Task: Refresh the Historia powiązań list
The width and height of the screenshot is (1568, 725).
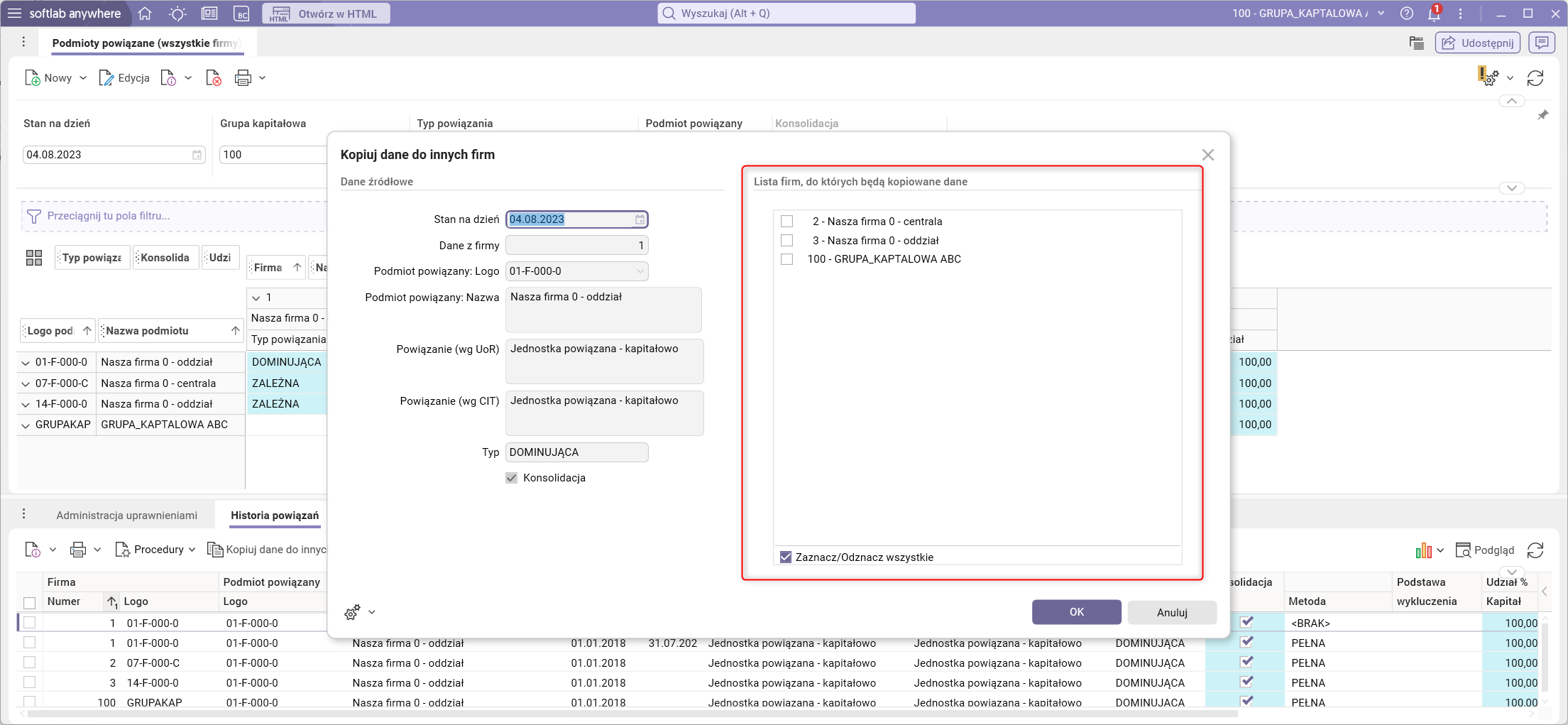Action: [1535, 550]
